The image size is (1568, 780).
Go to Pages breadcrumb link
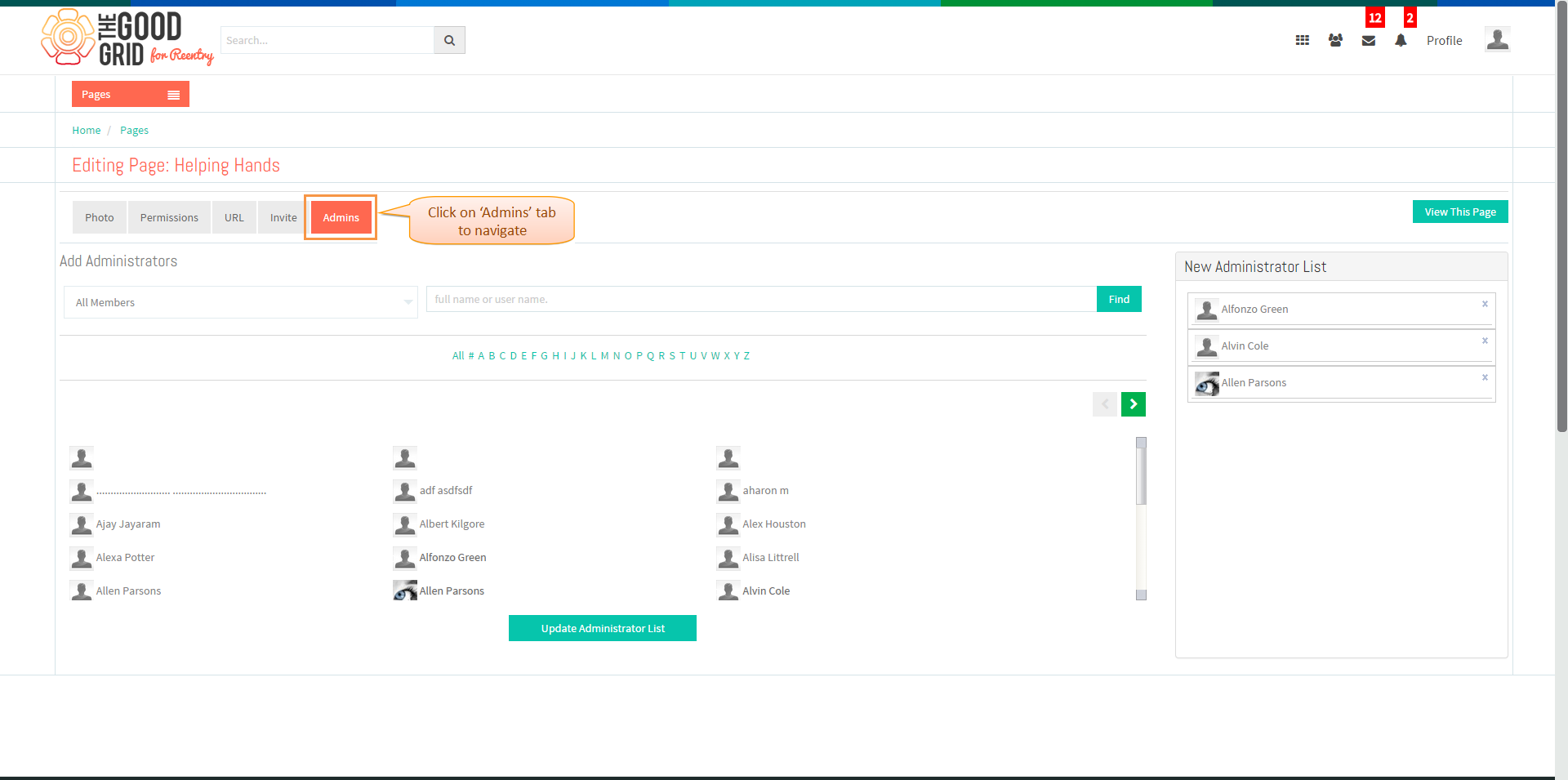[x=134, y=130]
